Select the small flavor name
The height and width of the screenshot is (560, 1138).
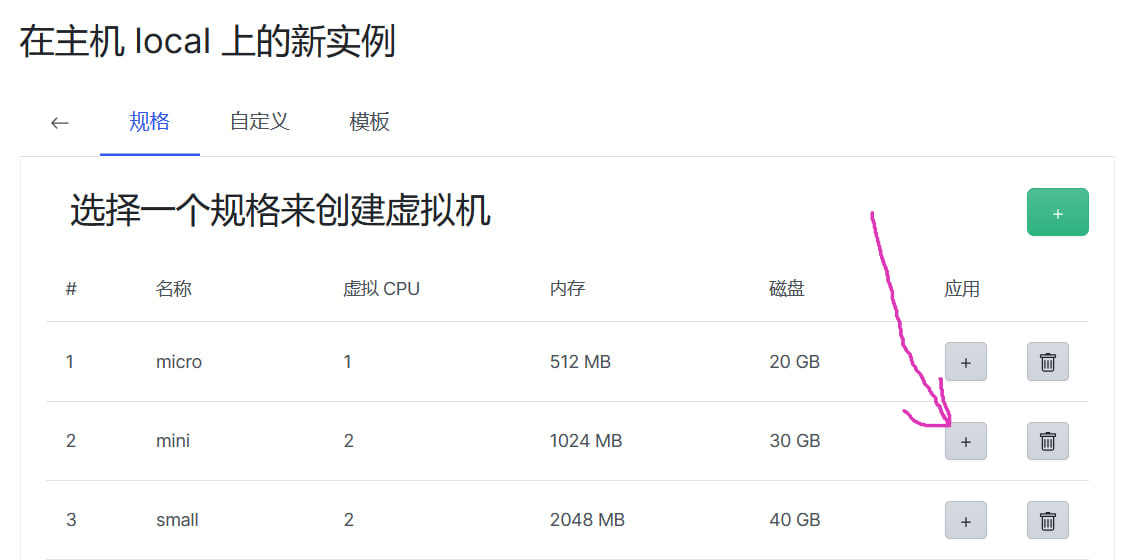(177, 520)
